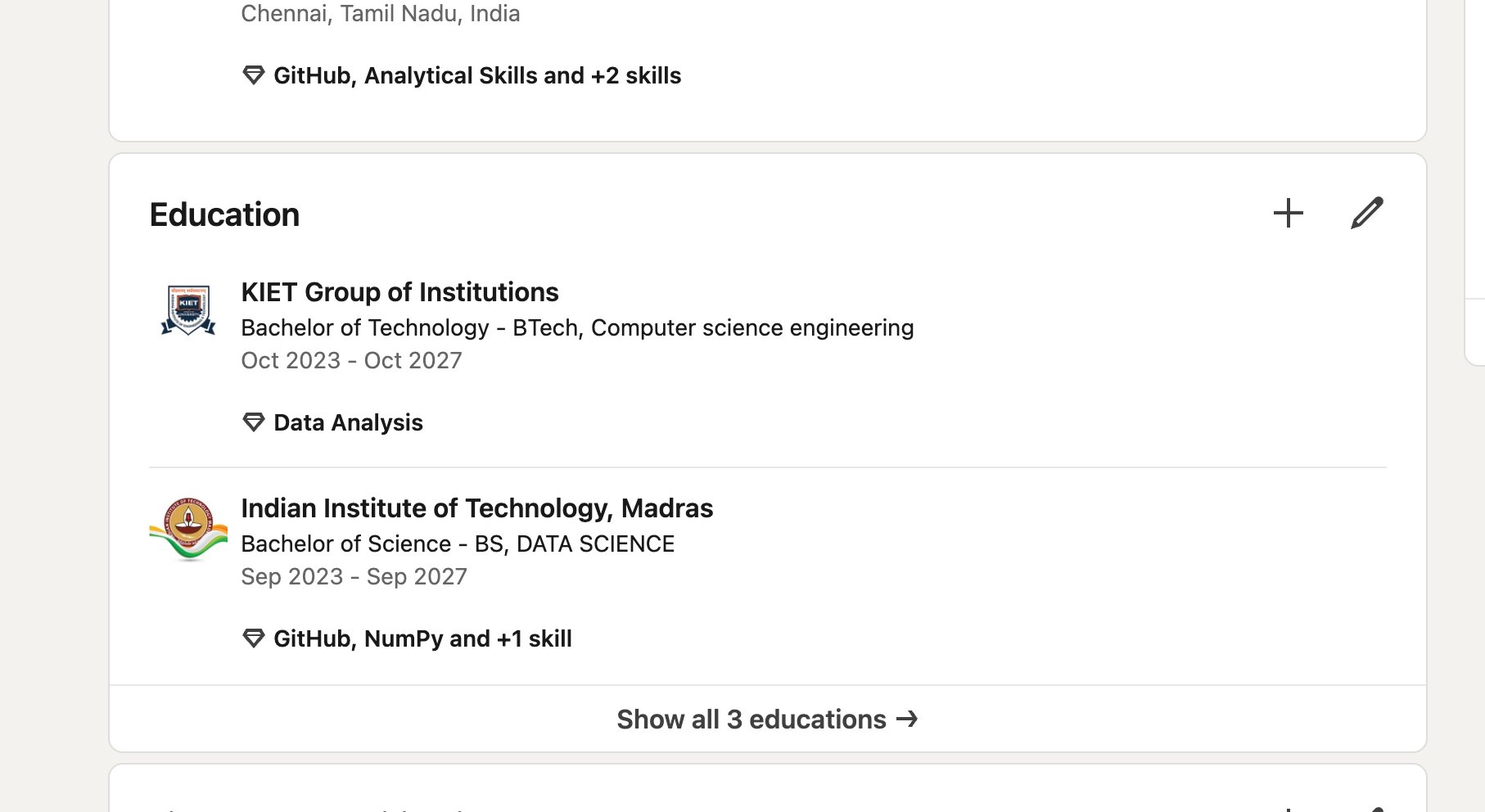Click the Oct 2023 - Oct 2027 date range

click(351, 360)
